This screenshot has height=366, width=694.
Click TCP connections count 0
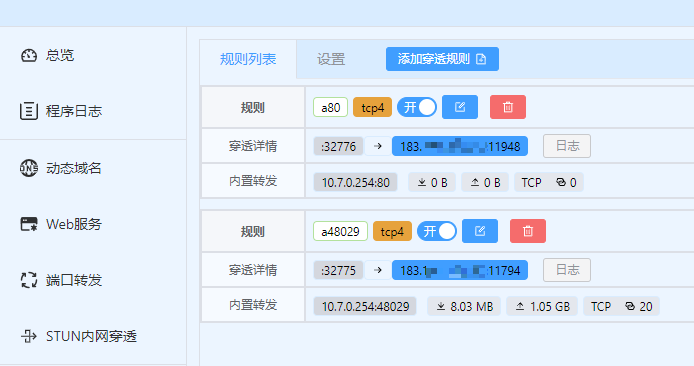click(x=549, y=183)
